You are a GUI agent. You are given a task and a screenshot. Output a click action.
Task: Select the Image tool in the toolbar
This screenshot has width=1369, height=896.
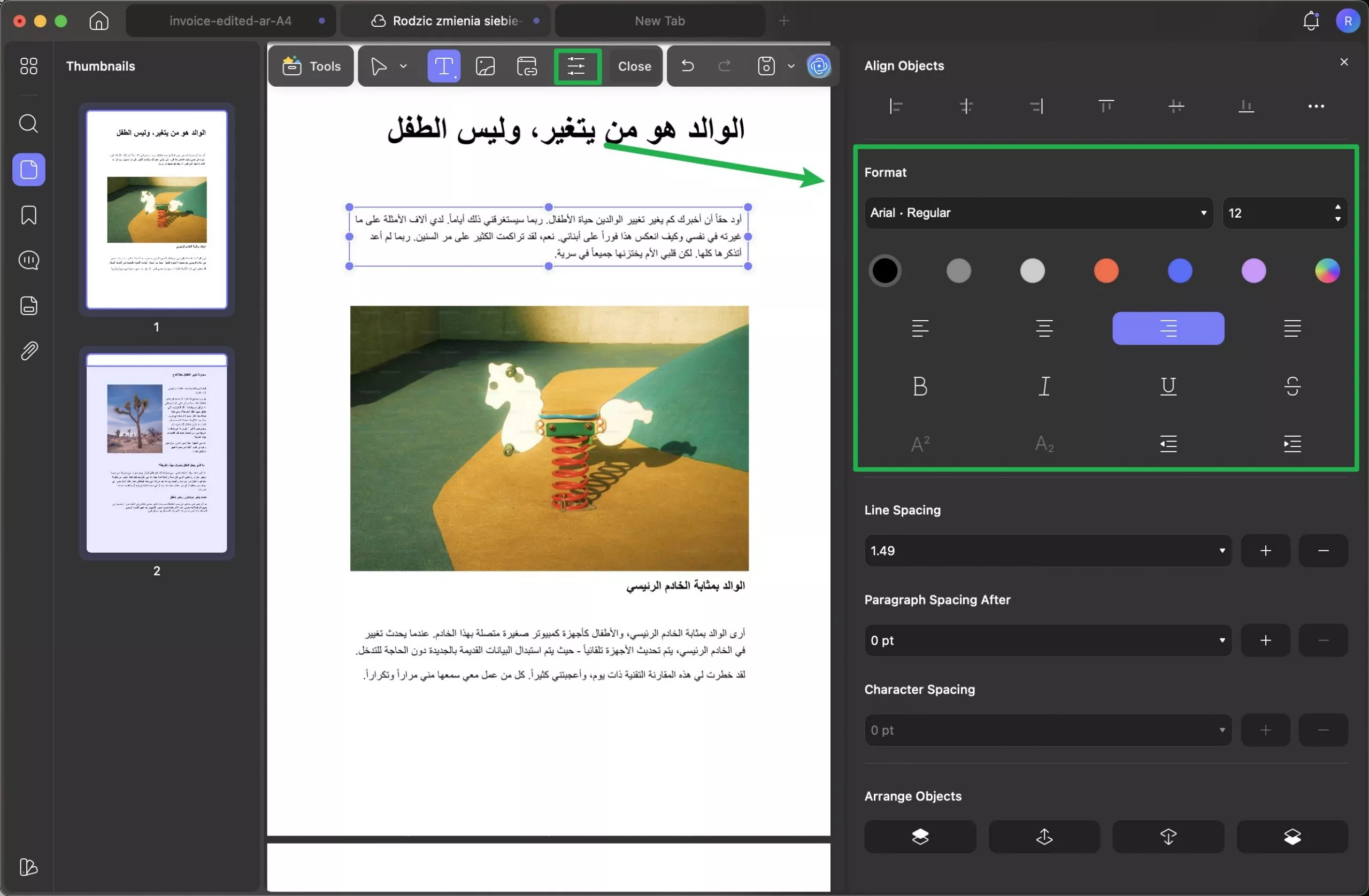(x=486, y=66)
